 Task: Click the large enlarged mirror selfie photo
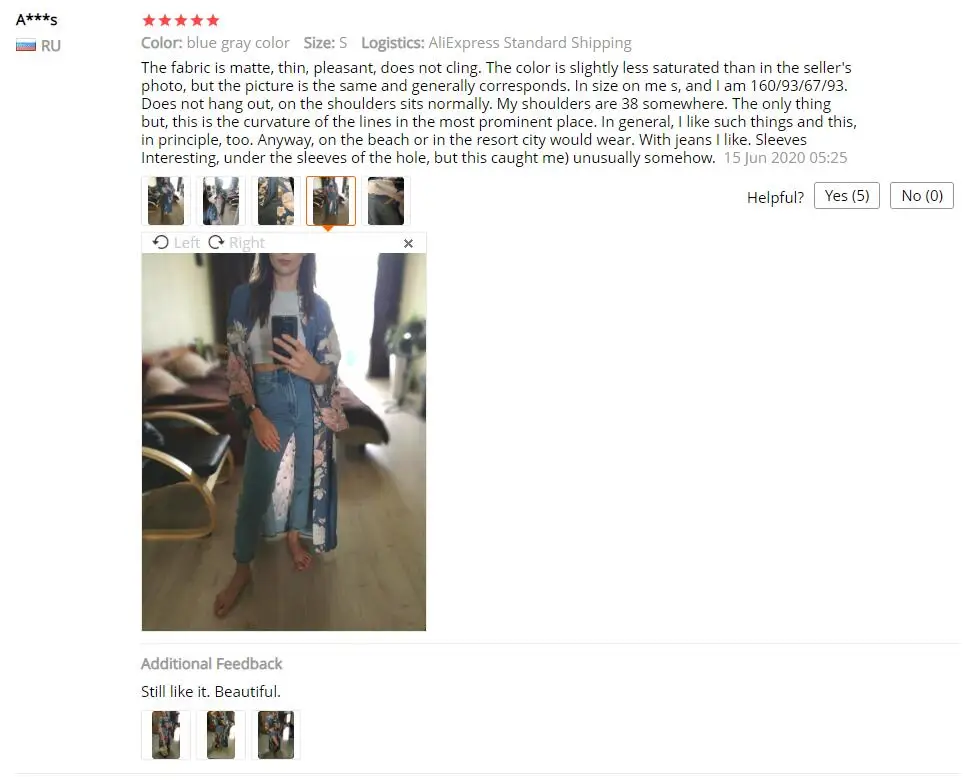click(284, 442)
